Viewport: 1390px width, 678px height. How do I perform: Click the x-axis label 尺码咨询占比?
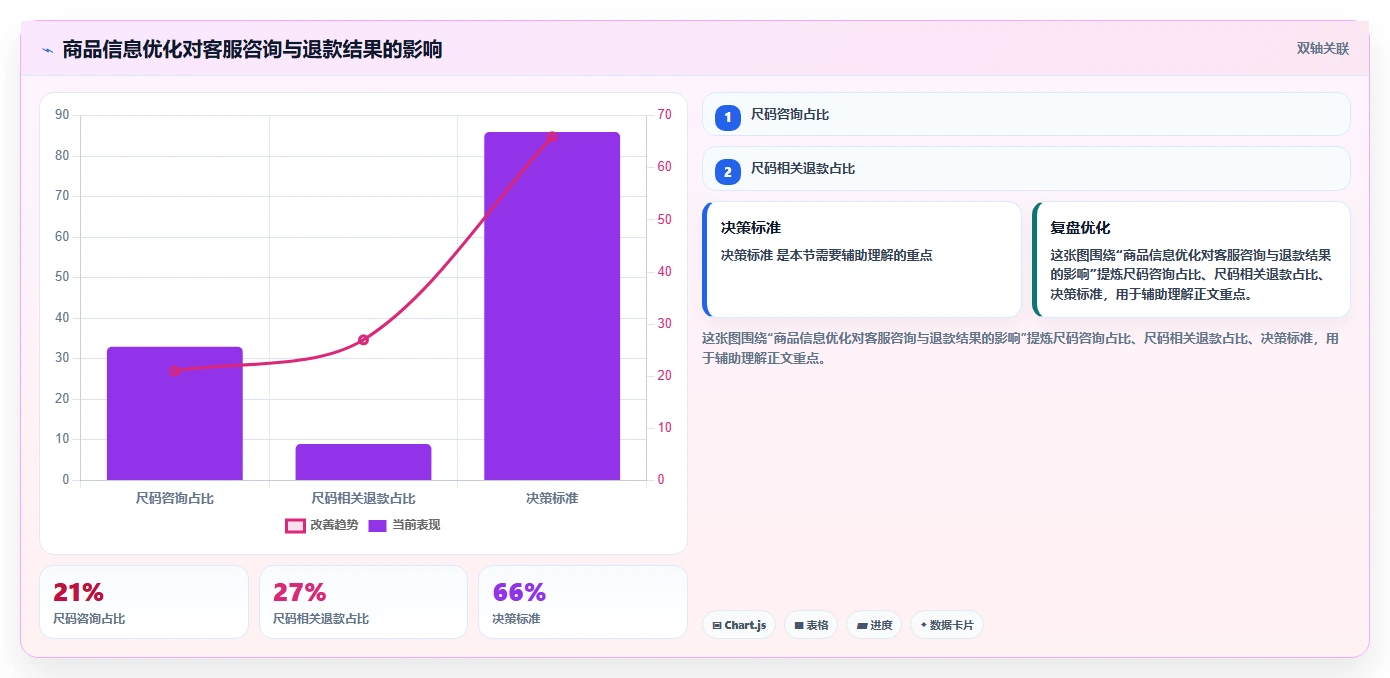[x=175, y=498]
